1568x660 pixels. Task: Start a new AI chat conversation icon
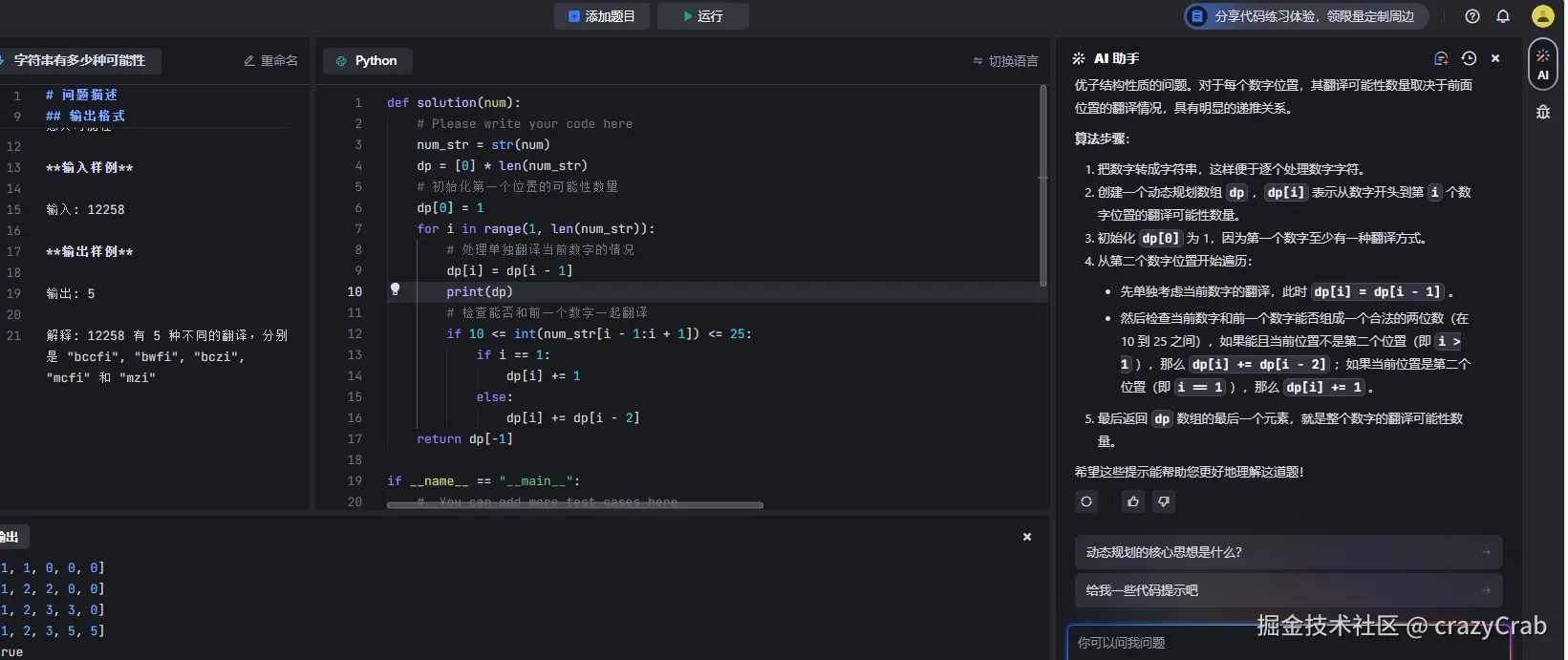click(1442, 58)
